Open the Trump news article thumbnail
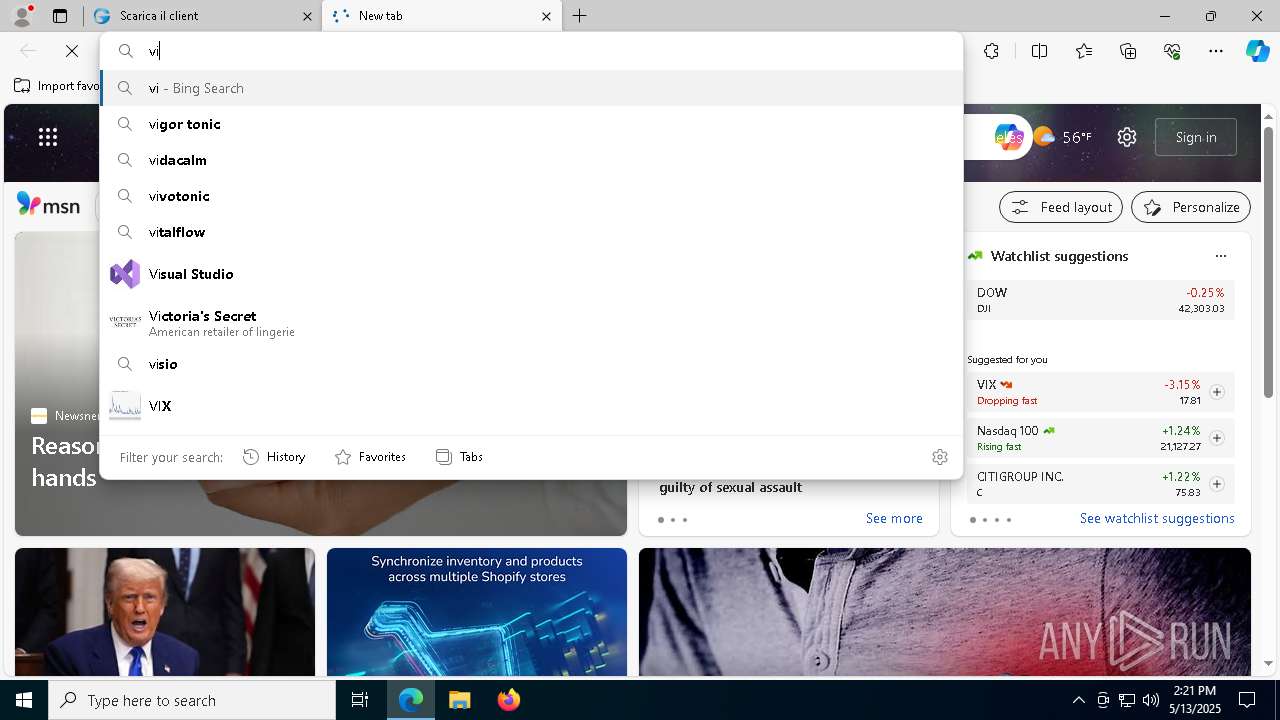Screen dimensions: 1280x720 click(x=165, y=612)
